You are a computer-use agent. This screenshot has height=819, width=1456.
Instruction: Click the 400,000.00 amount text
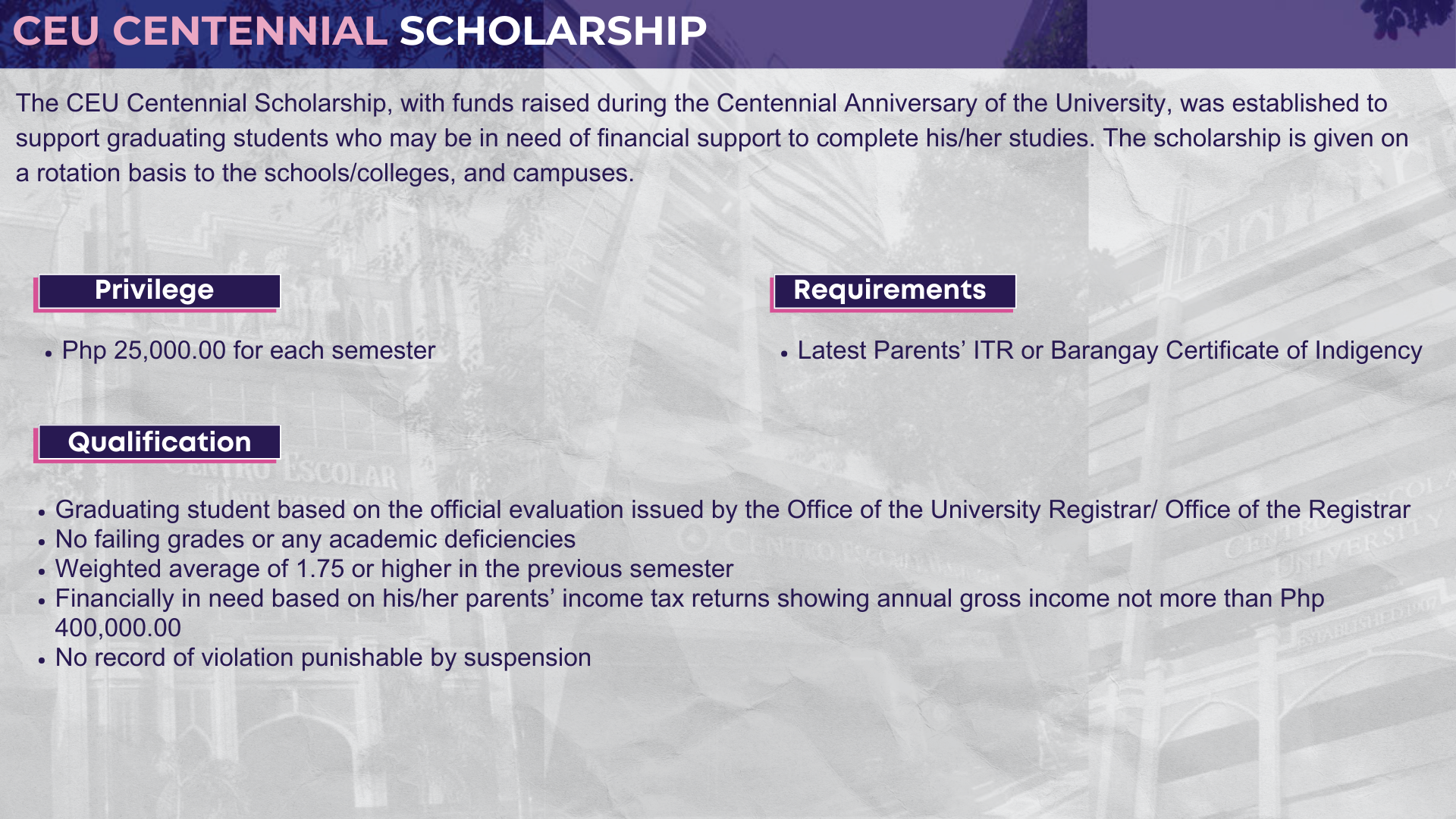point(118,628)
